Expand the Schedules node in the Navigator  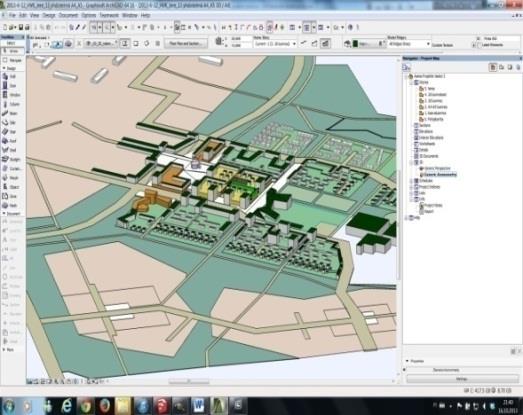[411, 180]
